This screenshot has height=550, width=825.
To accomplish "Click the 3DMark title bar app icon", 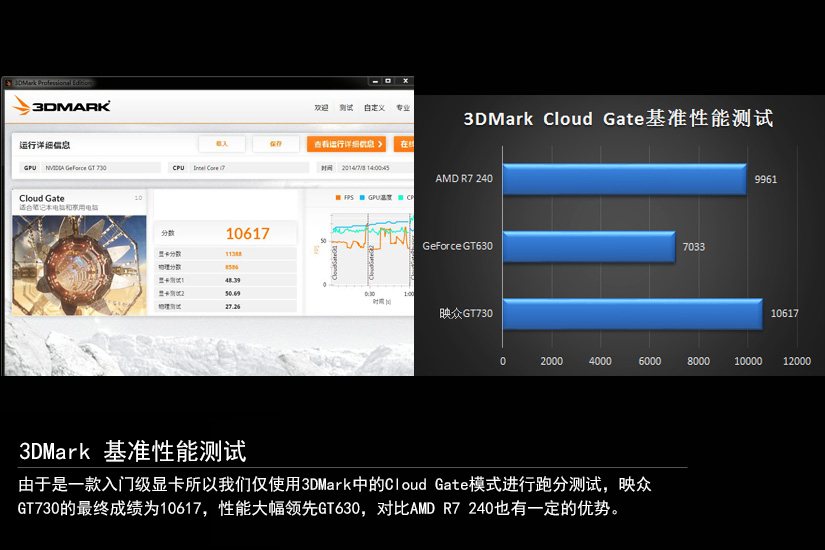I will (x=8, y=83).
